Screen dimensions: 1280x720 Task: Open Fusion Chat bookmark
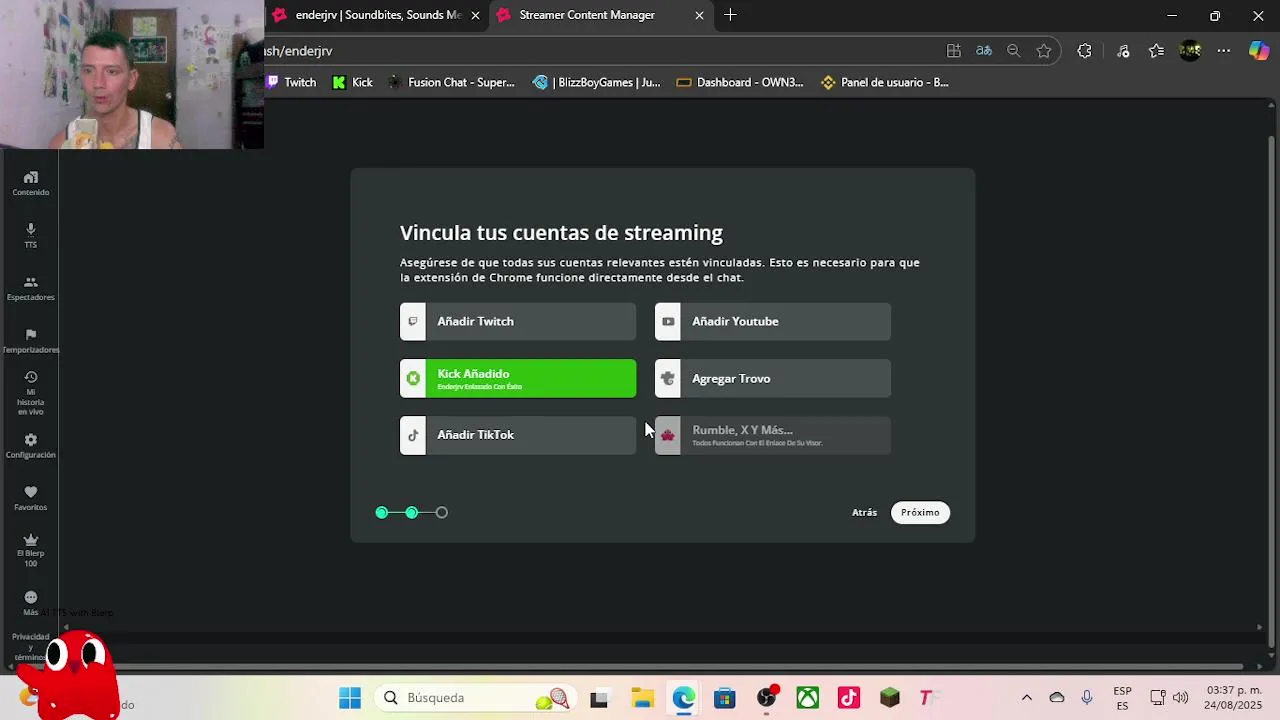451,83
